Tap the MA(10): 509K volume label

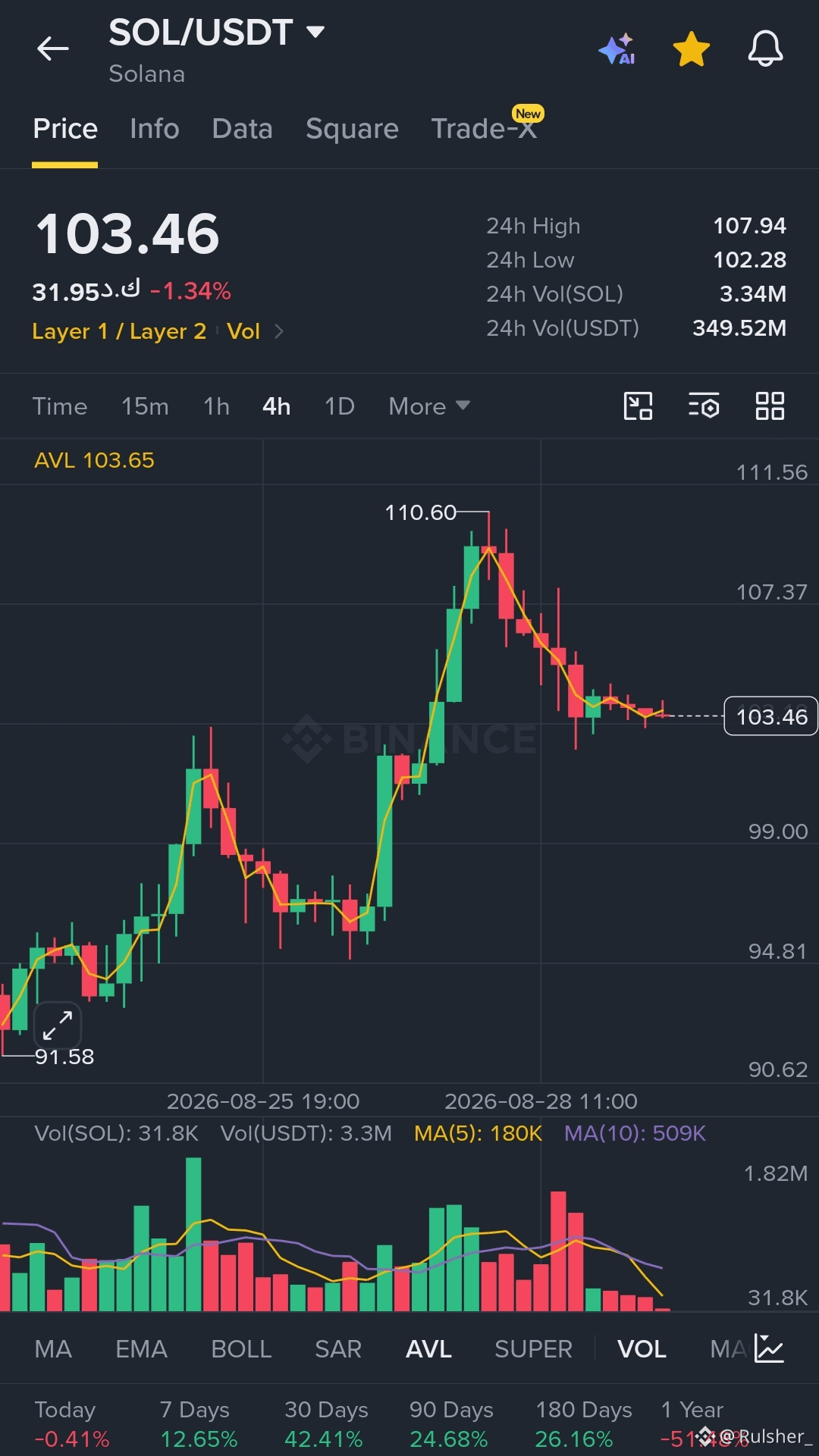pyautogui.click(x=635, y=1133)
